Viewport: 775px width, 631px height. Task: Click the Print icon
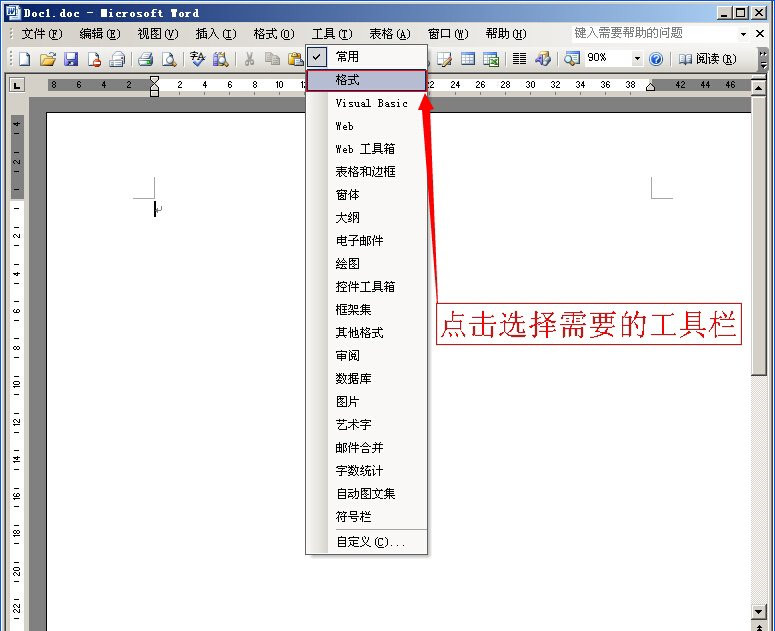pyautogui.click(x=145, y=59)
